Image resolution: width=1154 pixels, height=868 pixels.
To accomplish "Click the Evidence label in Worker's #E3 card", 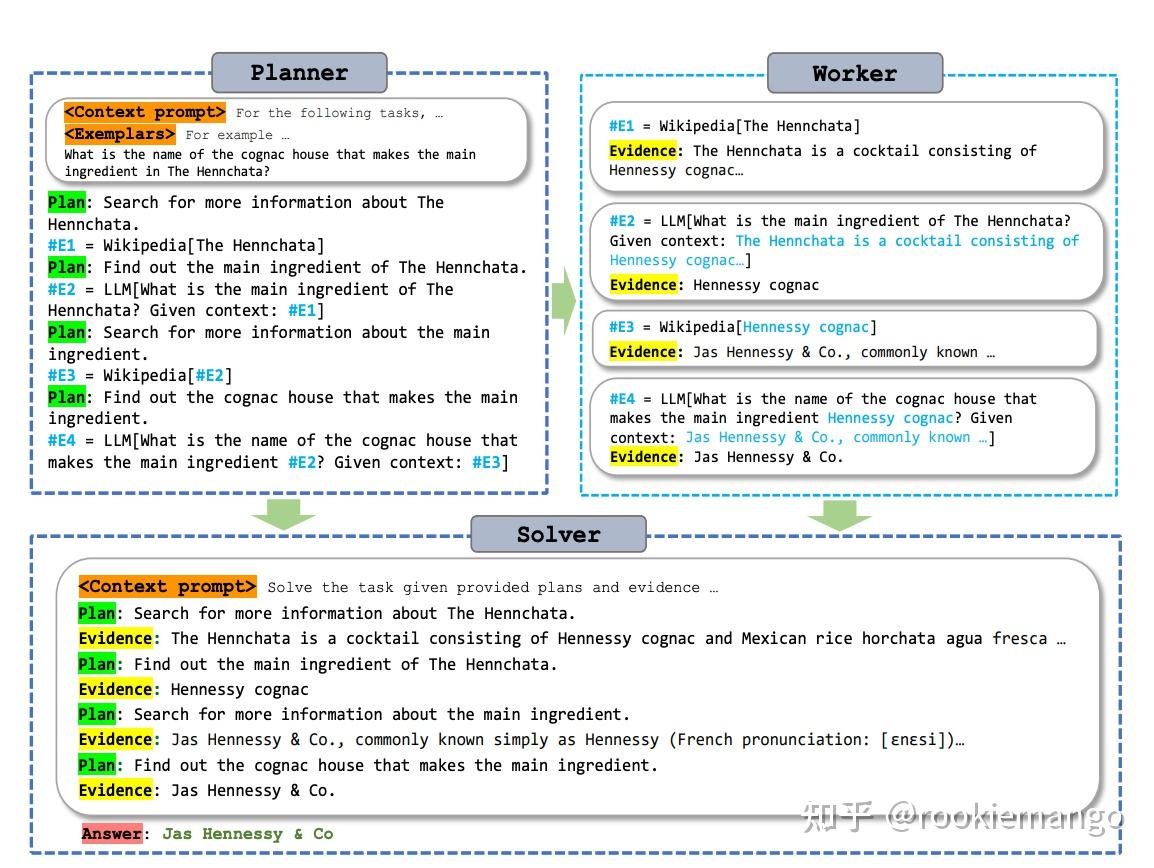I will [x=643, y=352].
